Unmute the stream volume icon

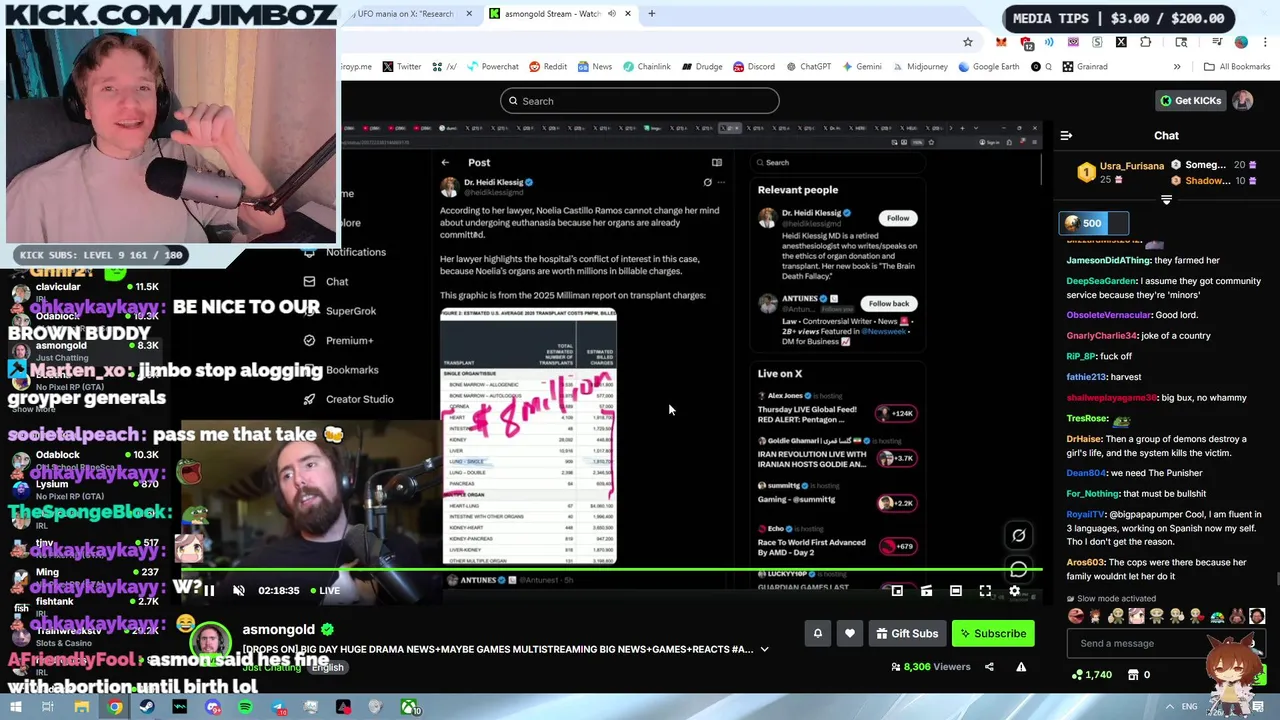coord(239,591)
